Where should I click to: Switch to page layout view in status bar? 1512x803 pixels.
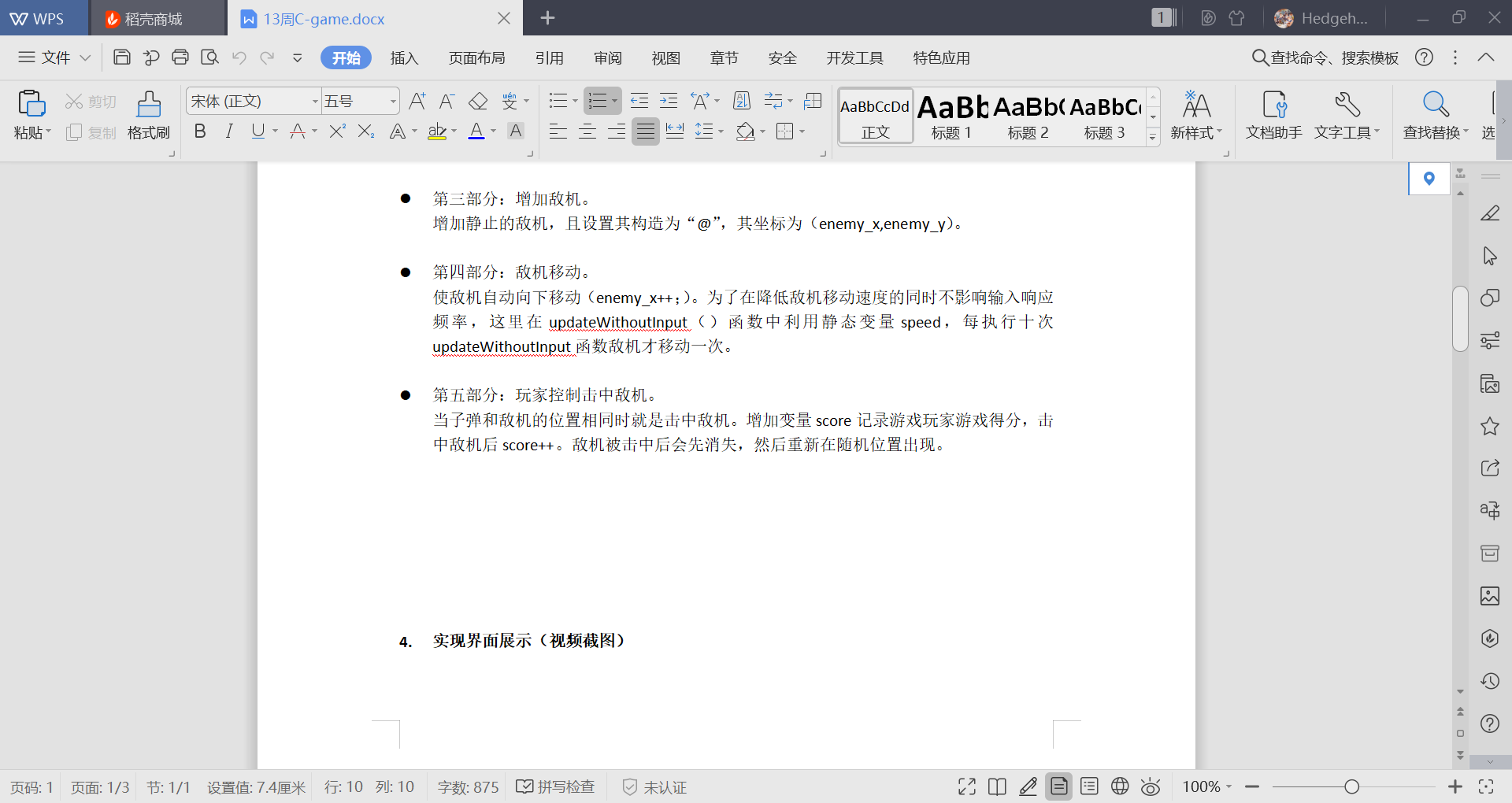click(1059, 786)
